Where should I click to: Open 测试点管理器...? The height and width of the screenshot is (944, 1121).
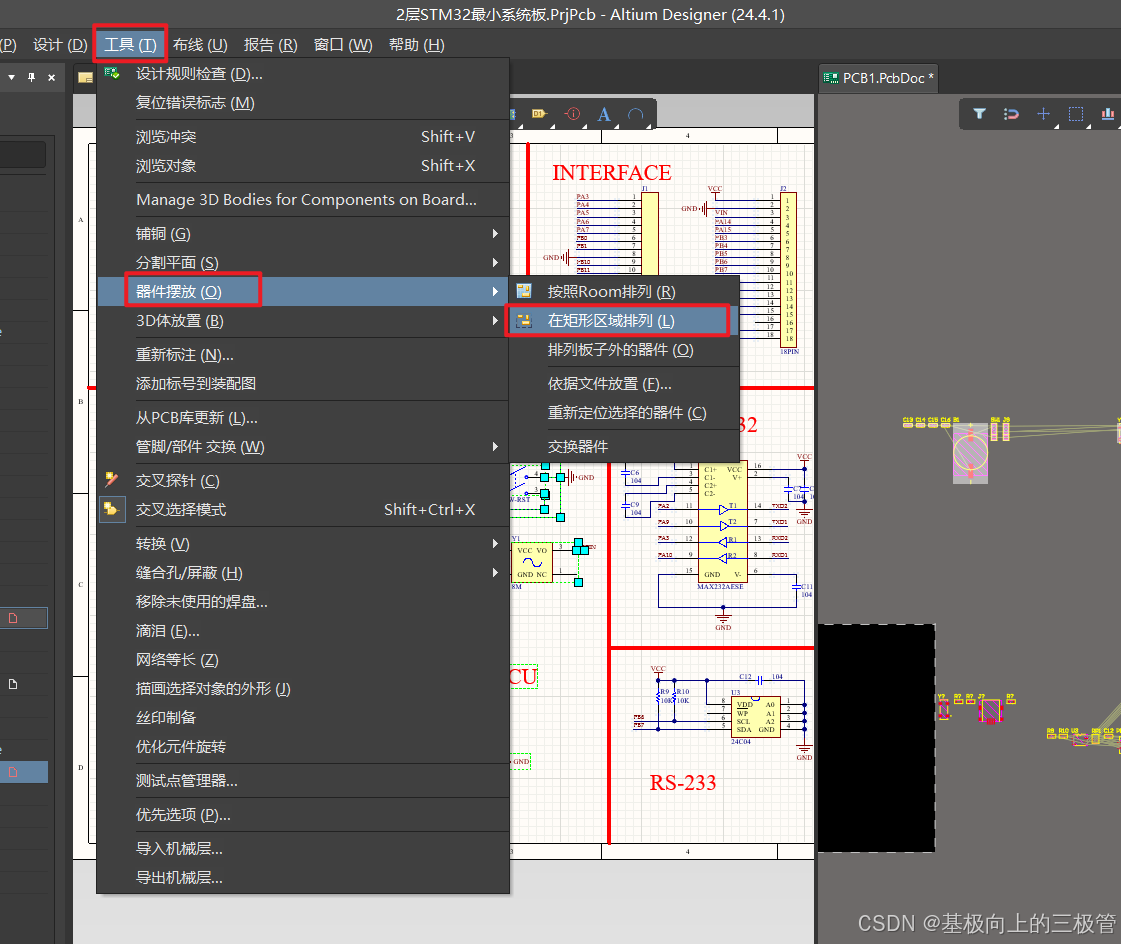(303, 780)
